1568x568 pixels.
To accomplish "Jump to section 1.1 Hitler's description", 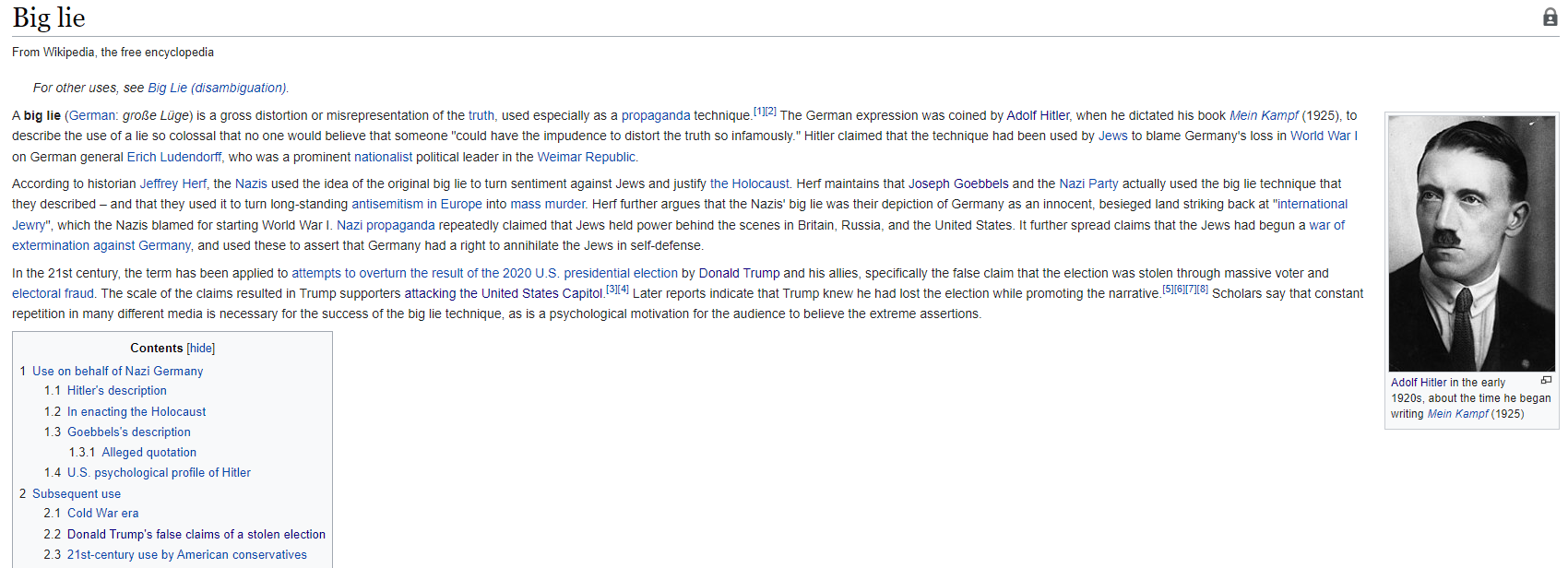I will pyautogui.click(x=116, y=391).
